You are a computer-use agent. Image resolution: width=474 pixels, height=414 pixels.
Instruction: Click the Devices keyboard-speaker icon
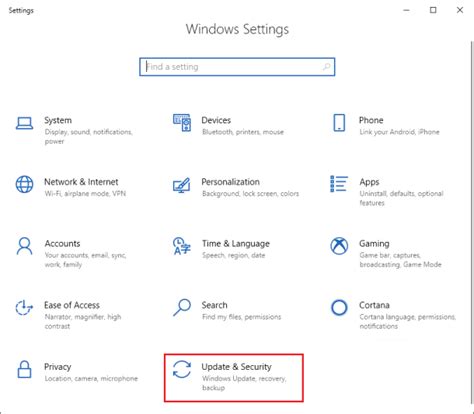(182, 123)
